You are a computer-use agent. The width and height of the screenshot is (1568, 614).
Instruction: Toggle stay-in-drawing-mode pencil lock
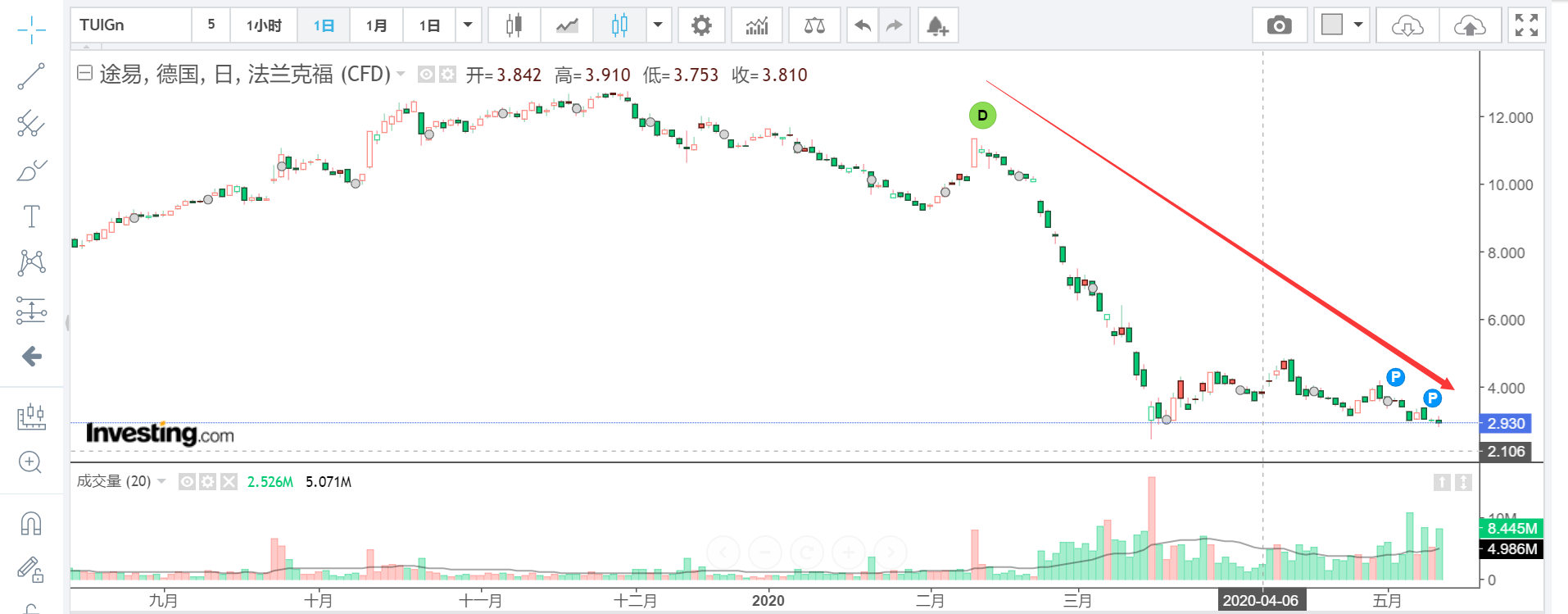point(30,569)
